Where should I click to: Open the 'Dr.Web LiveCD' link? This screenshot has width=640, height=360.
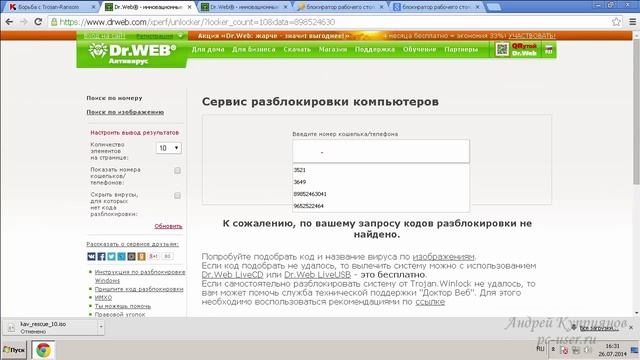(x=232, y=275)
